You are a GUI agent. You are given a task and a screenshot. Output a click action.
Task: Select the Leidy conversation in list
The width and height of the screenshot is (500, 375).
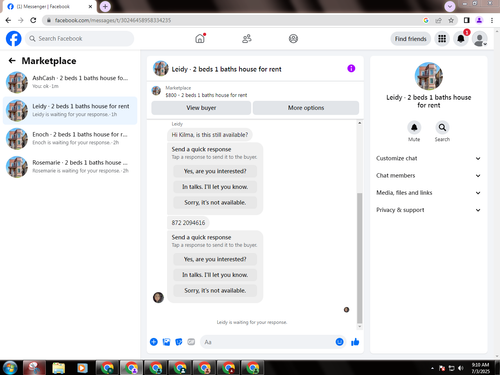(70, 110)
